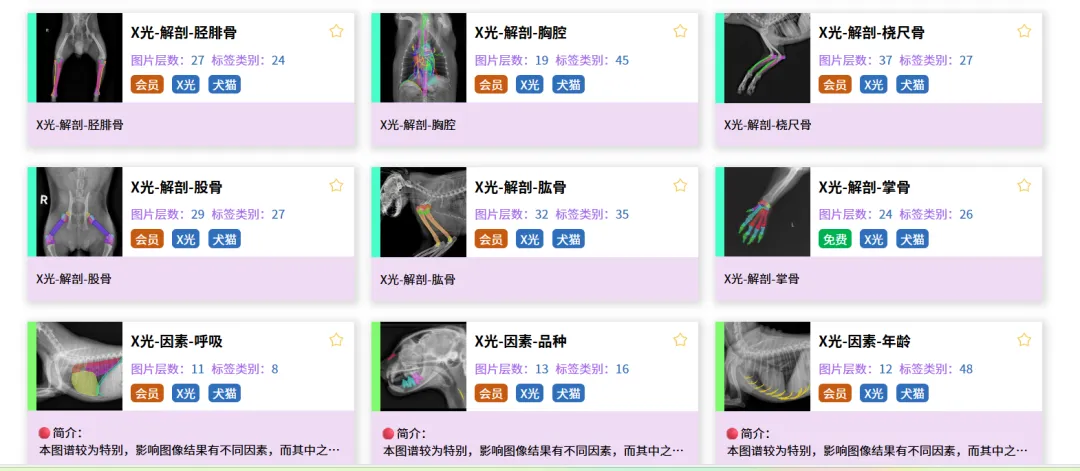This screenshot has width=1080, height=471.
Task: Open the 胸腔 chest X-ray thumbnail
Action: [423, 58]
